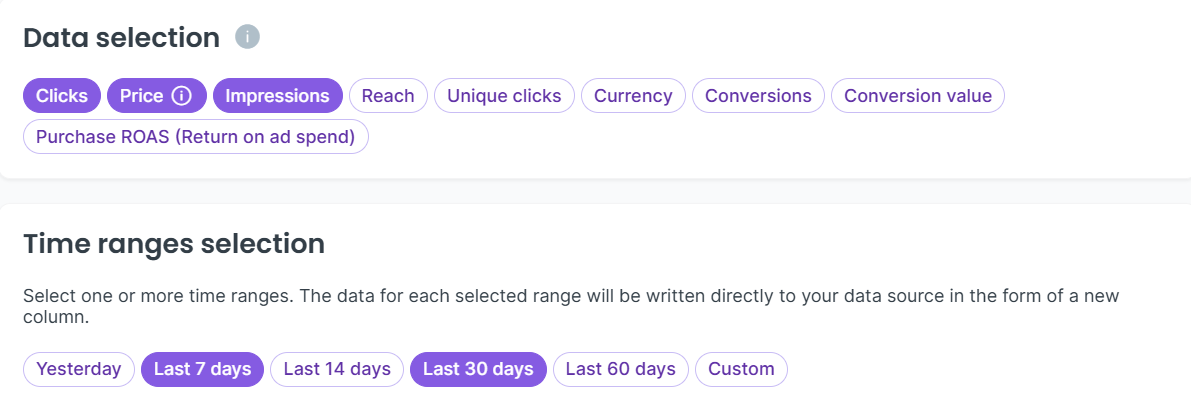Click the Time ranges selection heading
This screenshot has width=1191, height=405.
(x=174, y=244)
